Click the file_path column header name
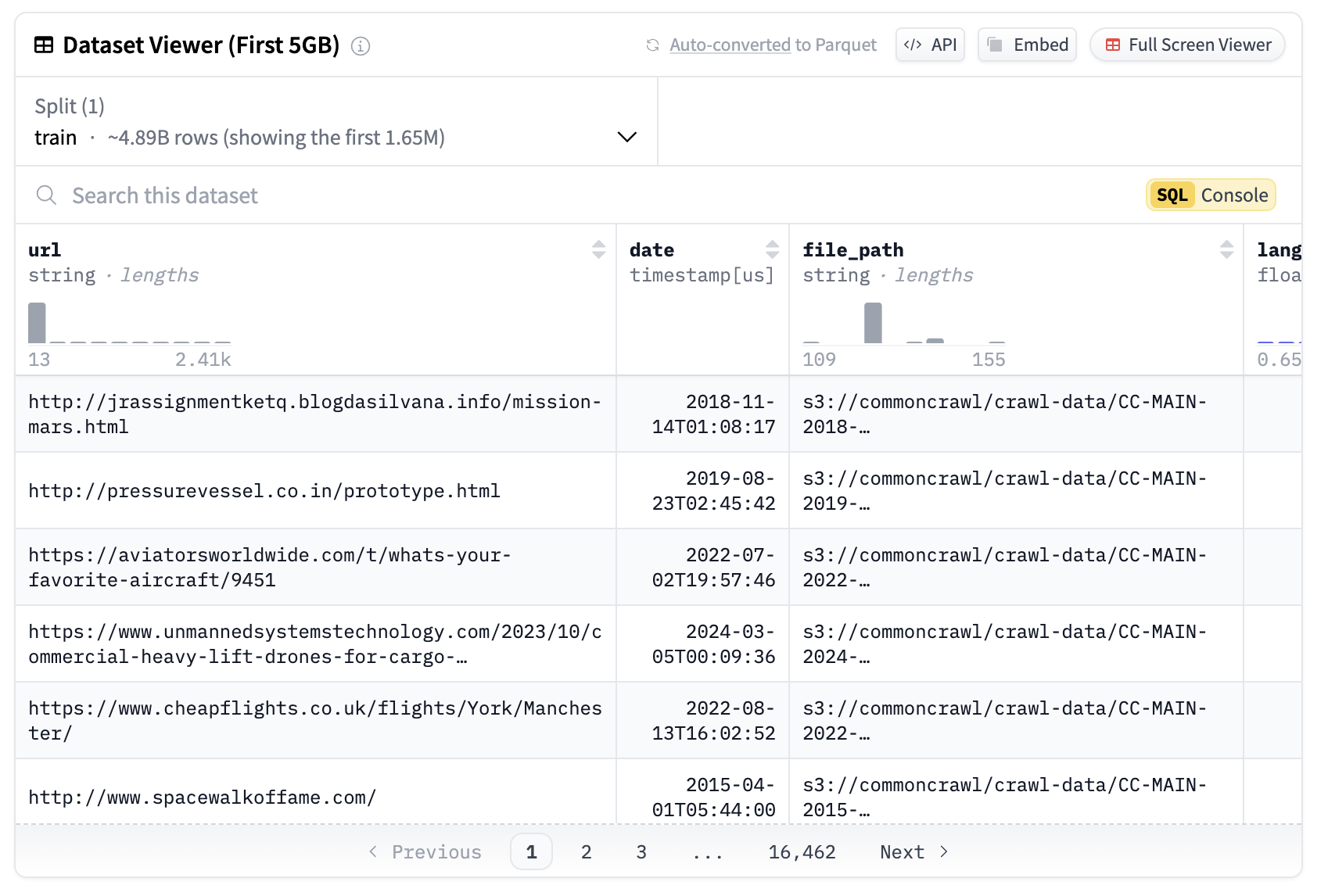This screenshot has height=896, width=1328. click(x=852, y=249)
